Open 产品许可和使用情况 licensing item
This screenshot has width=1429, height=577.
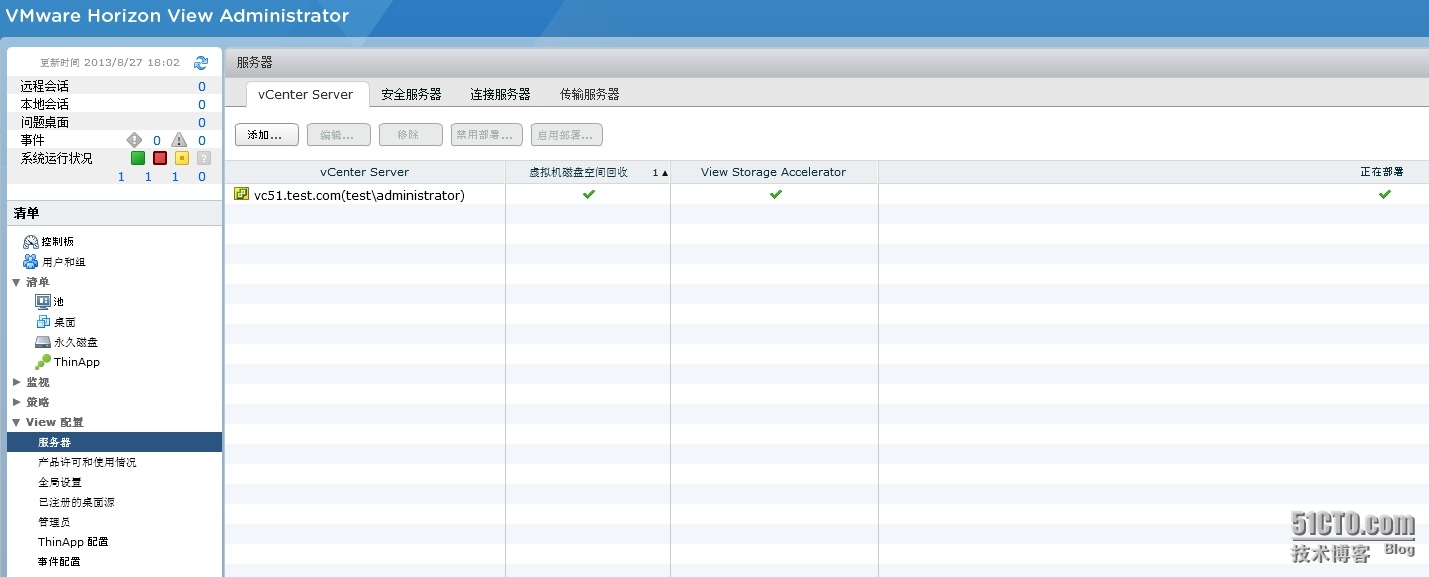click(x=87, y=462)
